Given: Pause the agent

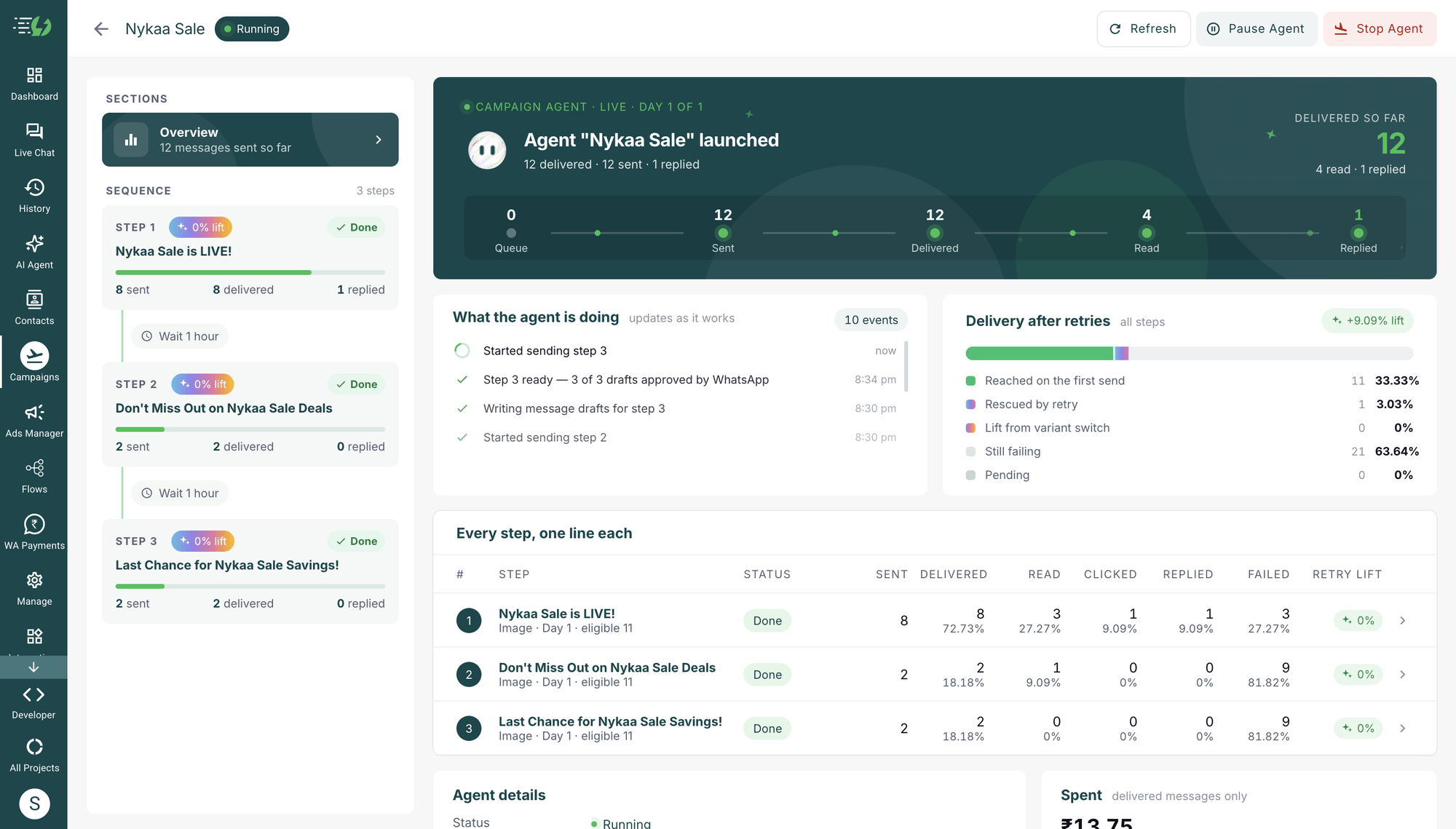Looking at the screenshot, I should tap(1256, 29).
